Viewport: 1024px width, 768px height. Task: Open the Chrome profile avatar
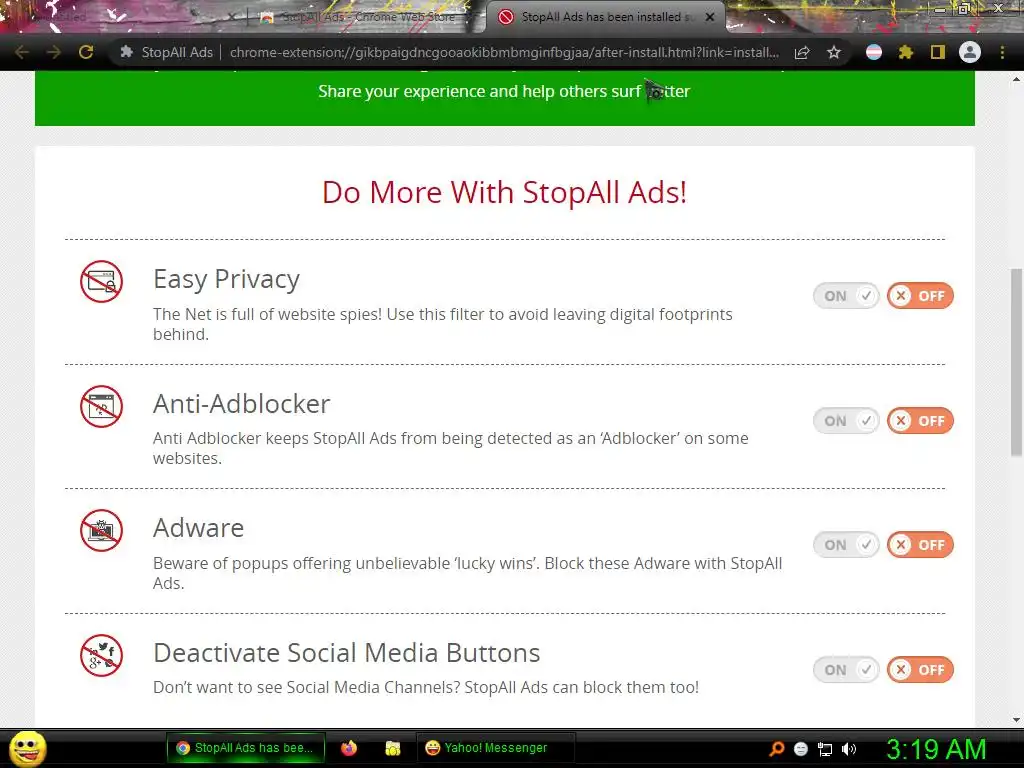coord(970,52)
